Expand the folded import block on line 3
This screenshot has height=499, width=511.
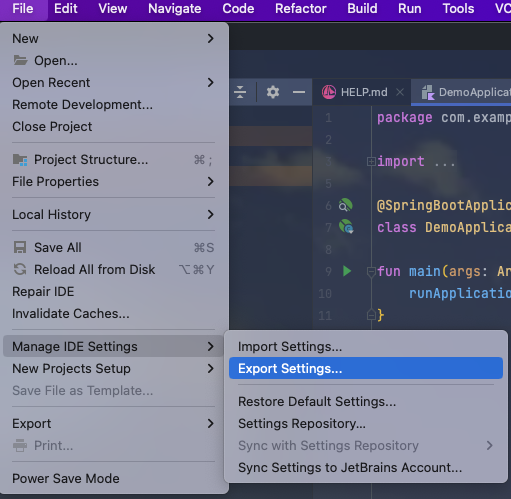371,162
